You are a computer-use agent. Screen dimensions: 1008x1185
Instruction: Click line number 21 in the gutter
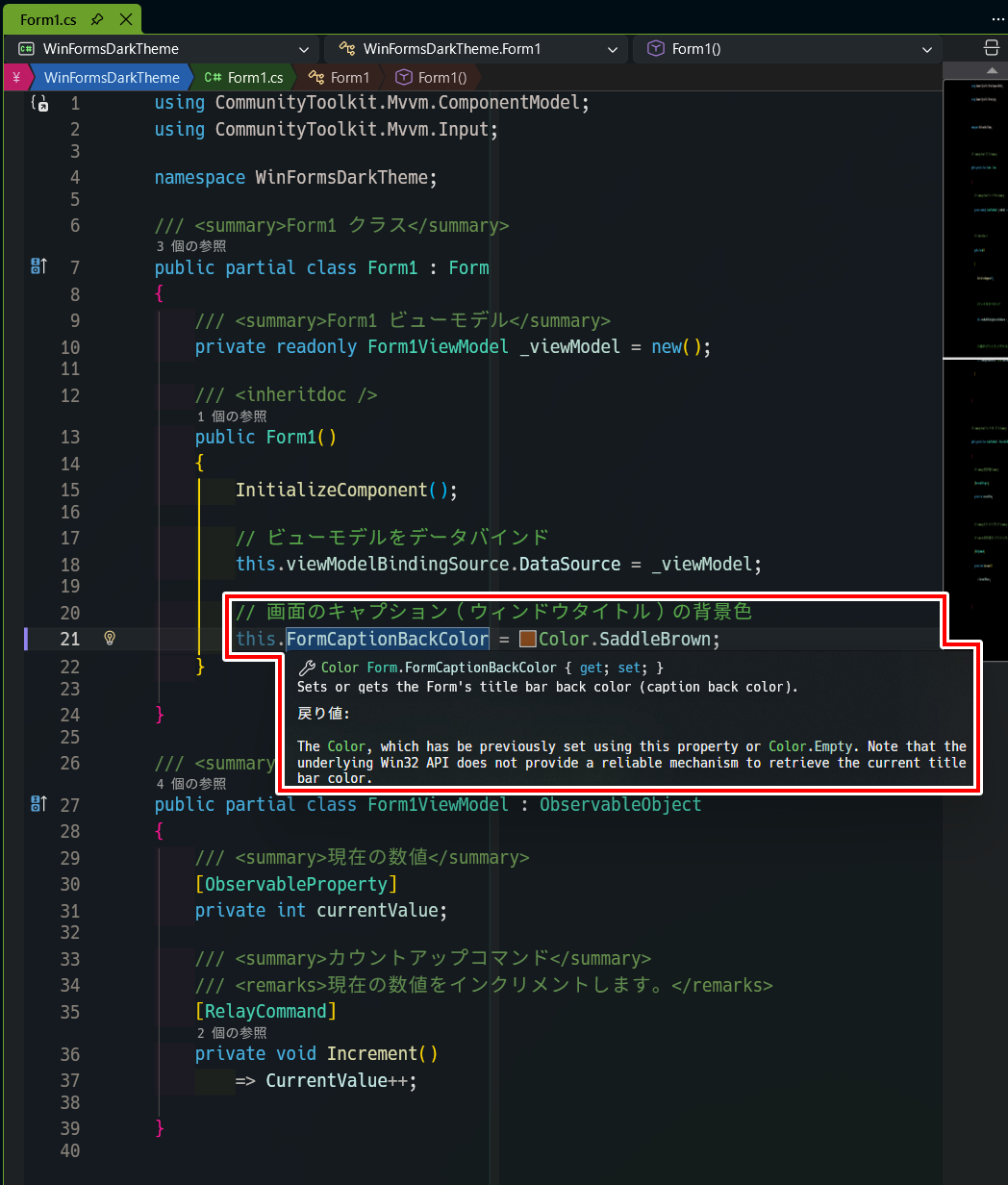(x=70, y=639)
